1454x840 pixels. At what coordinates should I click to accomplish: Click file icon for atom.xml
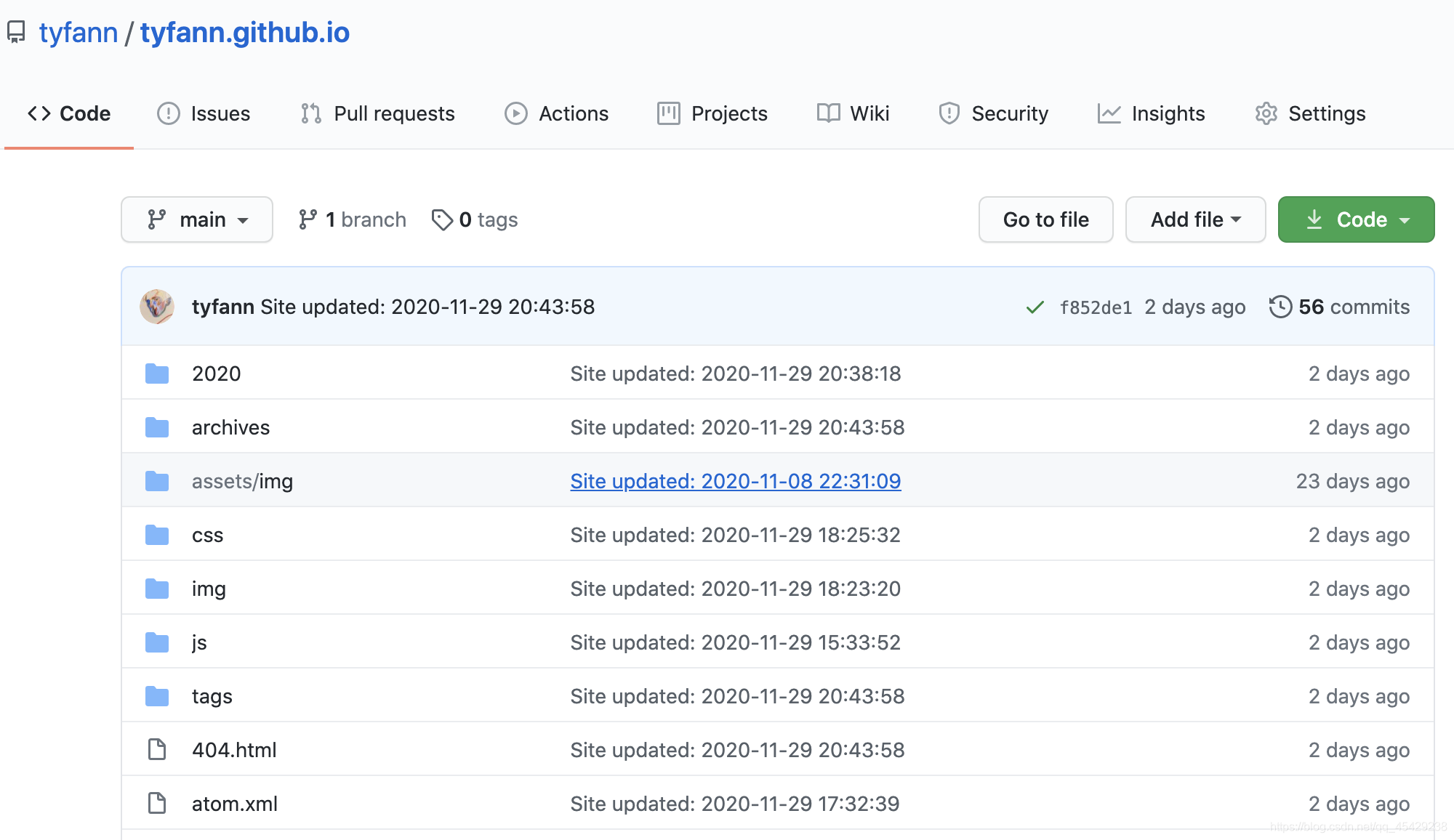tap(157, 803)
